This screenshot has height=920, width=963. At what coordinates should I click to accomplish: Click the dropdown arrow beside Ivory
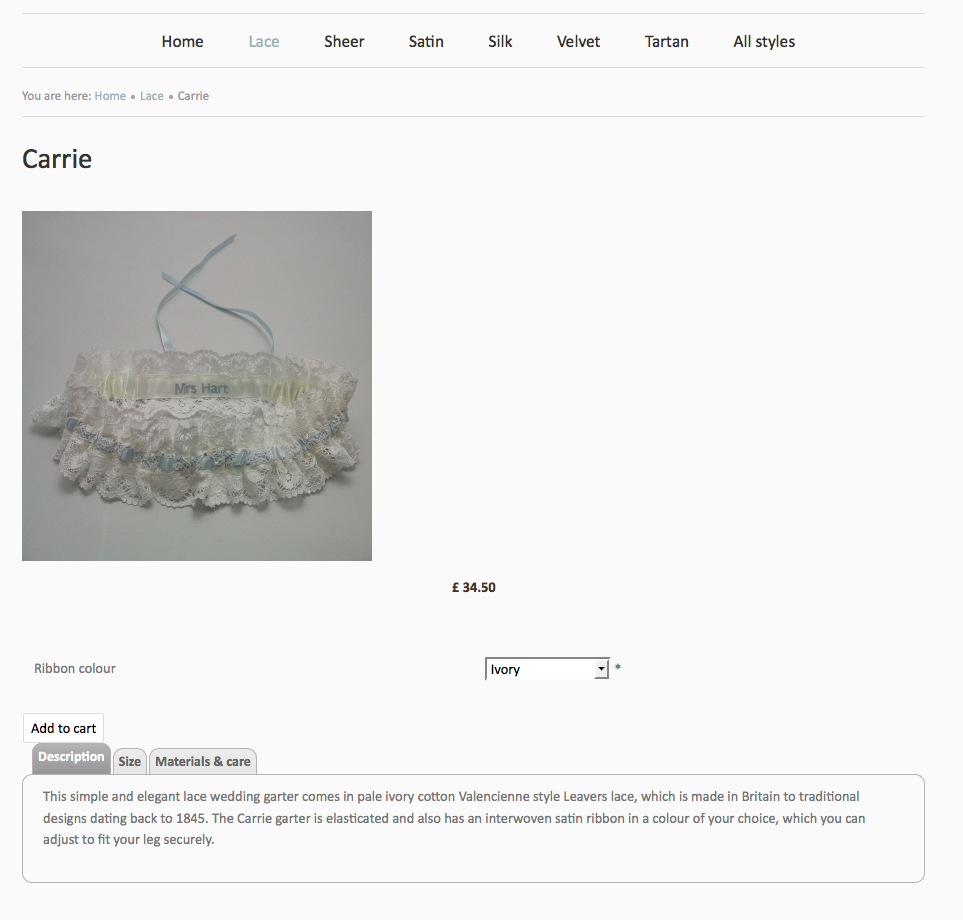click(601, 669)
